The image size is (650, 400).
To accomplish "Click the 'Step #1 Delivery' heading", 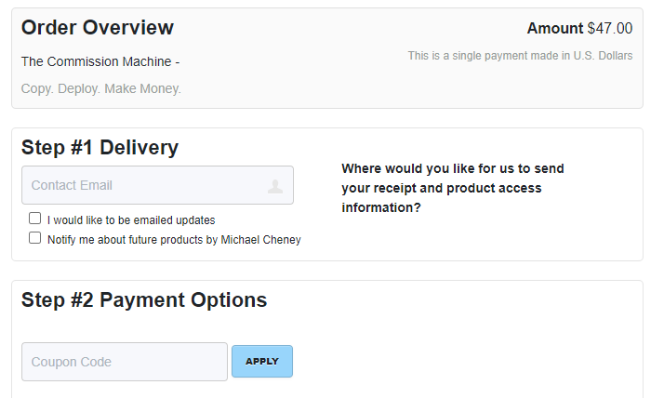I will 100,148.
